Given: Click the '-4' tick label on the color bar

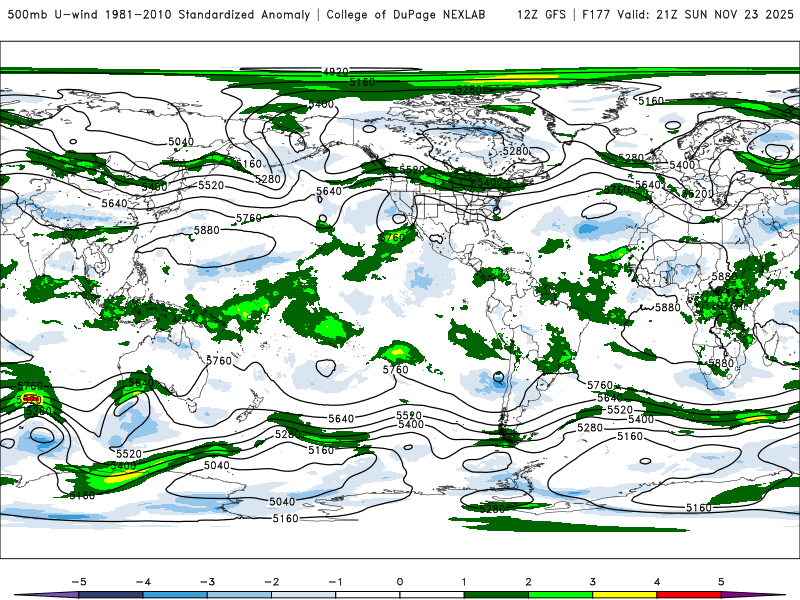Looking at the screenshot, I should point(143,582).
